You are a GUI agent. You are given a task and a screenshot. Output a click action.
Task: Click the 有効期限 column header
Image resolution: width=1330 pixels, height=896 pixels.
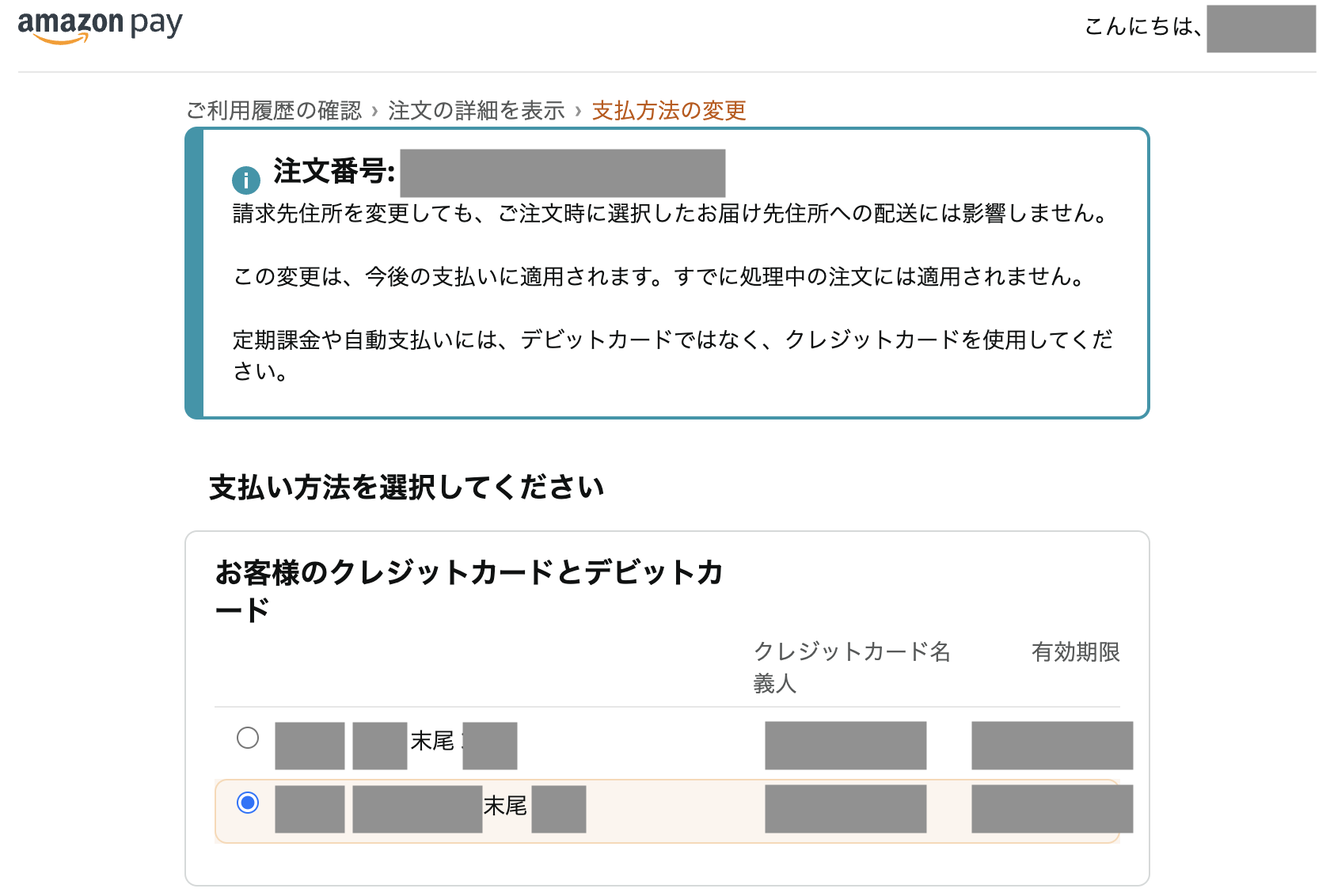(1075, 652)
